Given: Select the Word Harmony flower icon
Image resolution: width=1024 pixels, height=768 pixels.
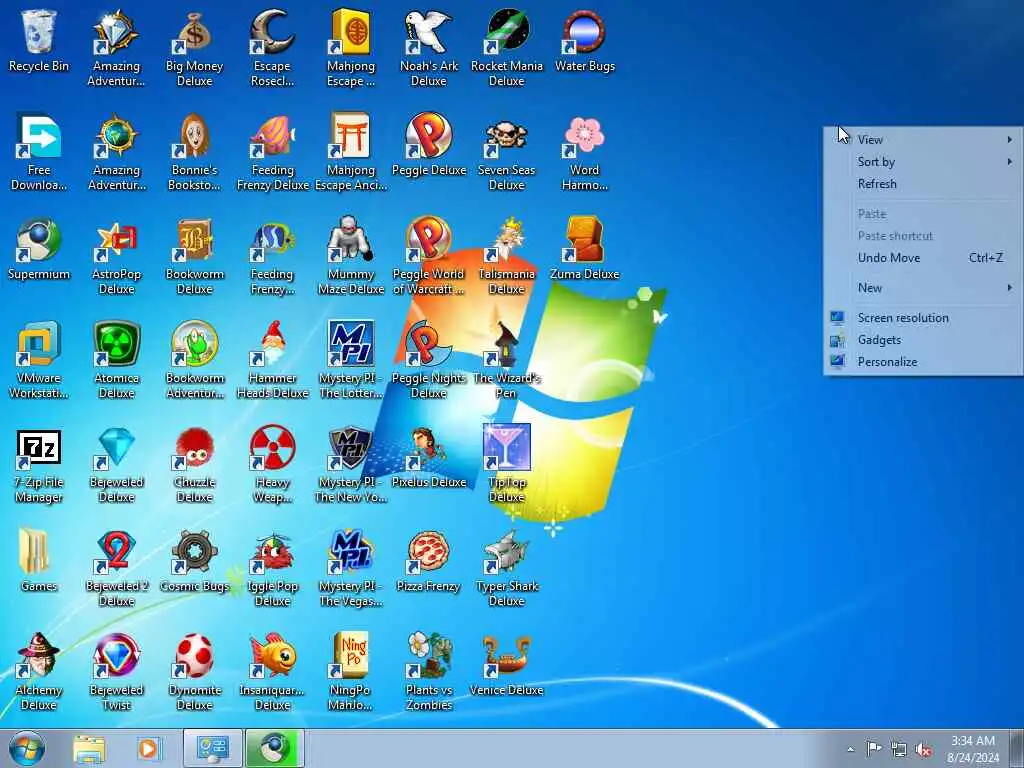Looking at the screenshot, I should pyautogui.click(x=584, y=152).
